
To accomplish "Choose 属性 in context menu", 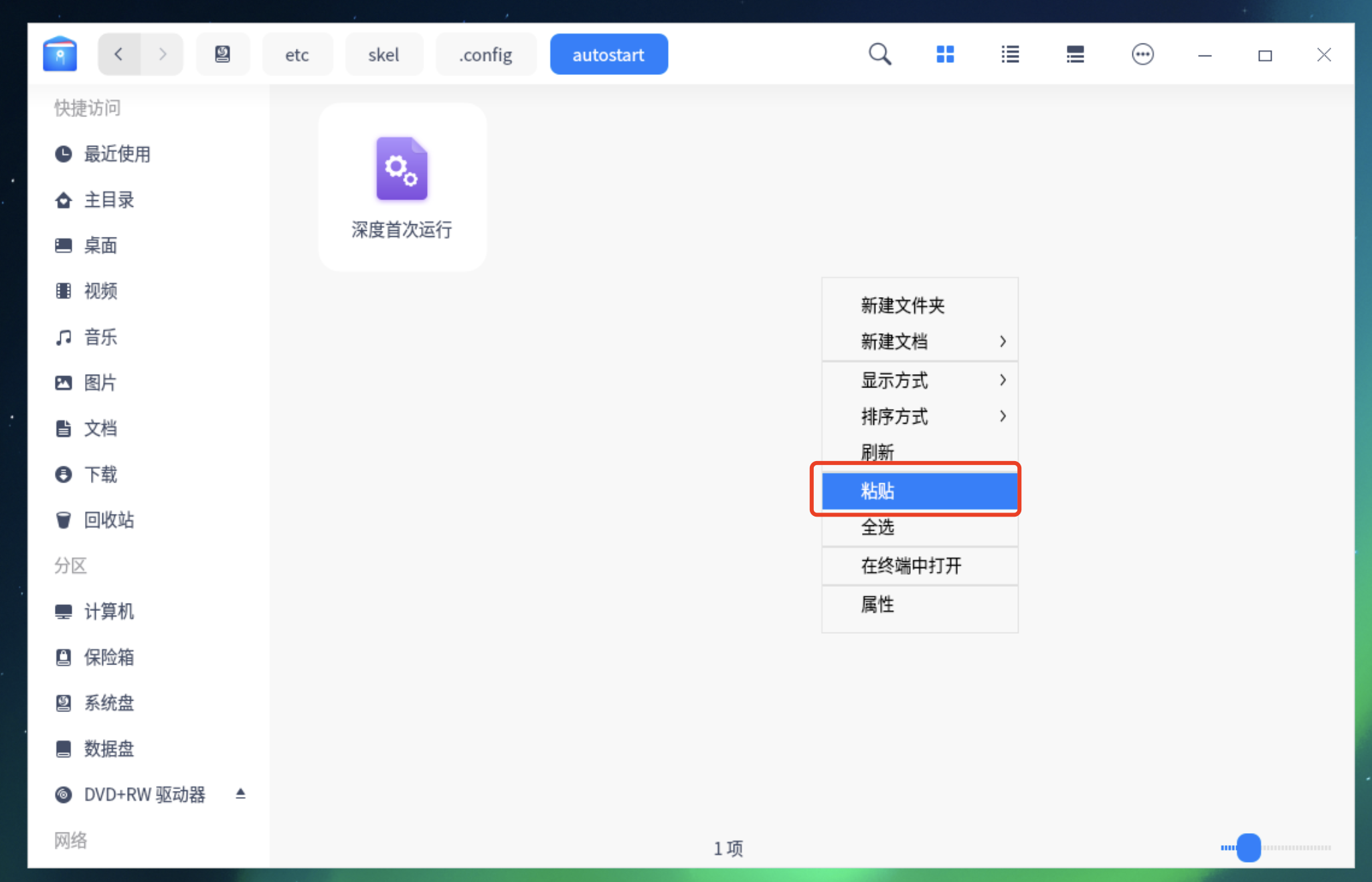I will 920,604.
